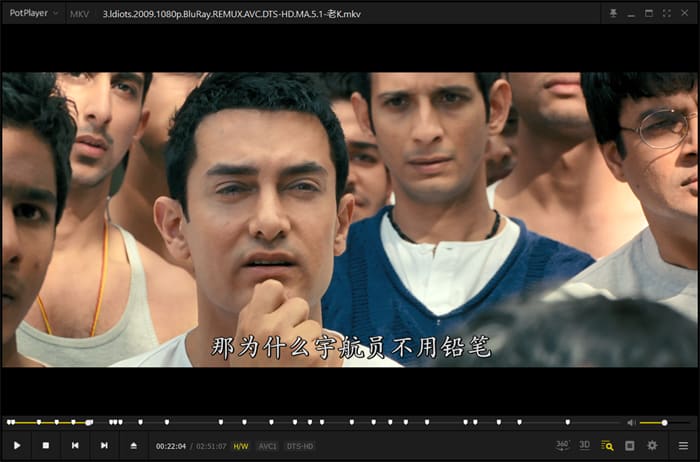Screen dimensions: 700x462
Task: Pin the window always on top
Action: (x=613, y=13)
